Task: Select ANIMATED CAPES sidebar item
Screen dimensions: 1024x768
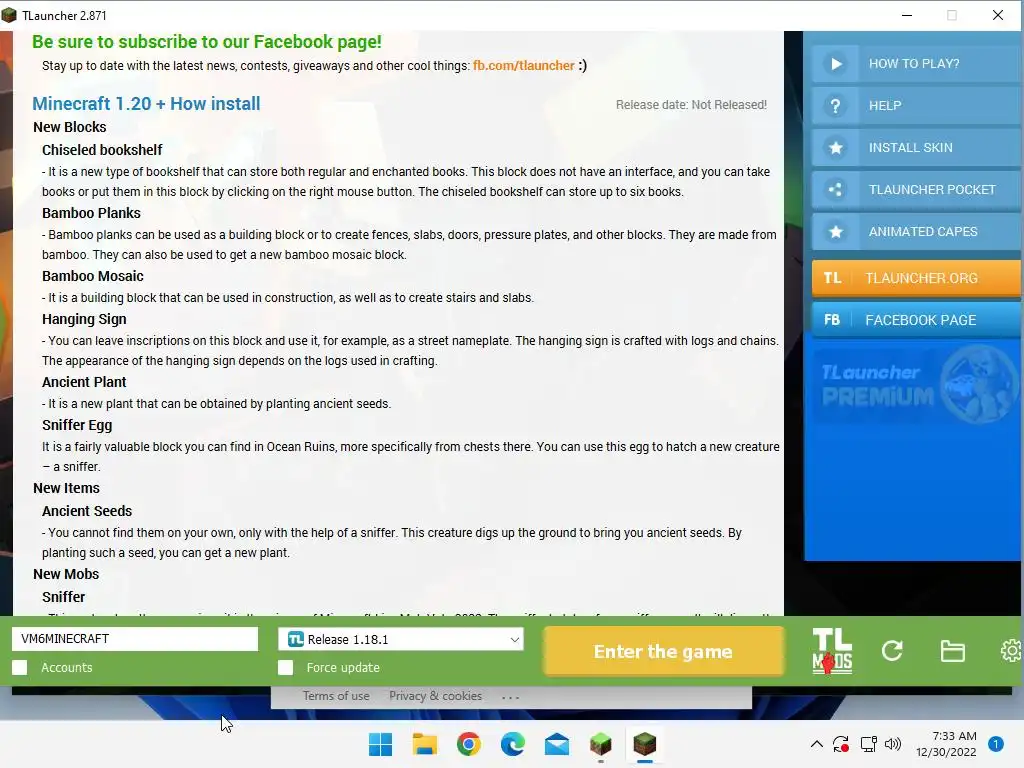Action: (916, 232)
